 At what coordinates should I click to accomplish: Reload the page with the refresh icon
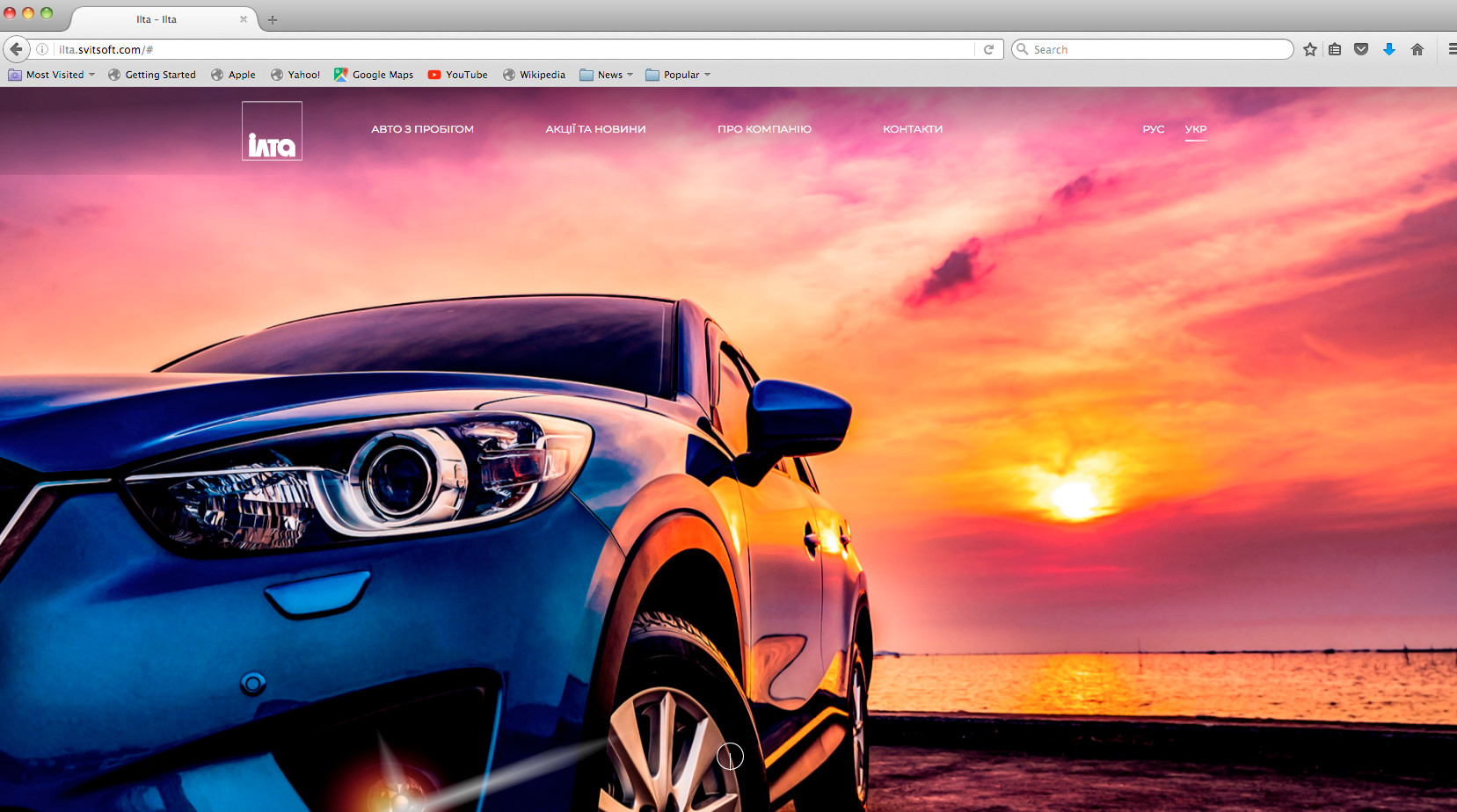988,49
